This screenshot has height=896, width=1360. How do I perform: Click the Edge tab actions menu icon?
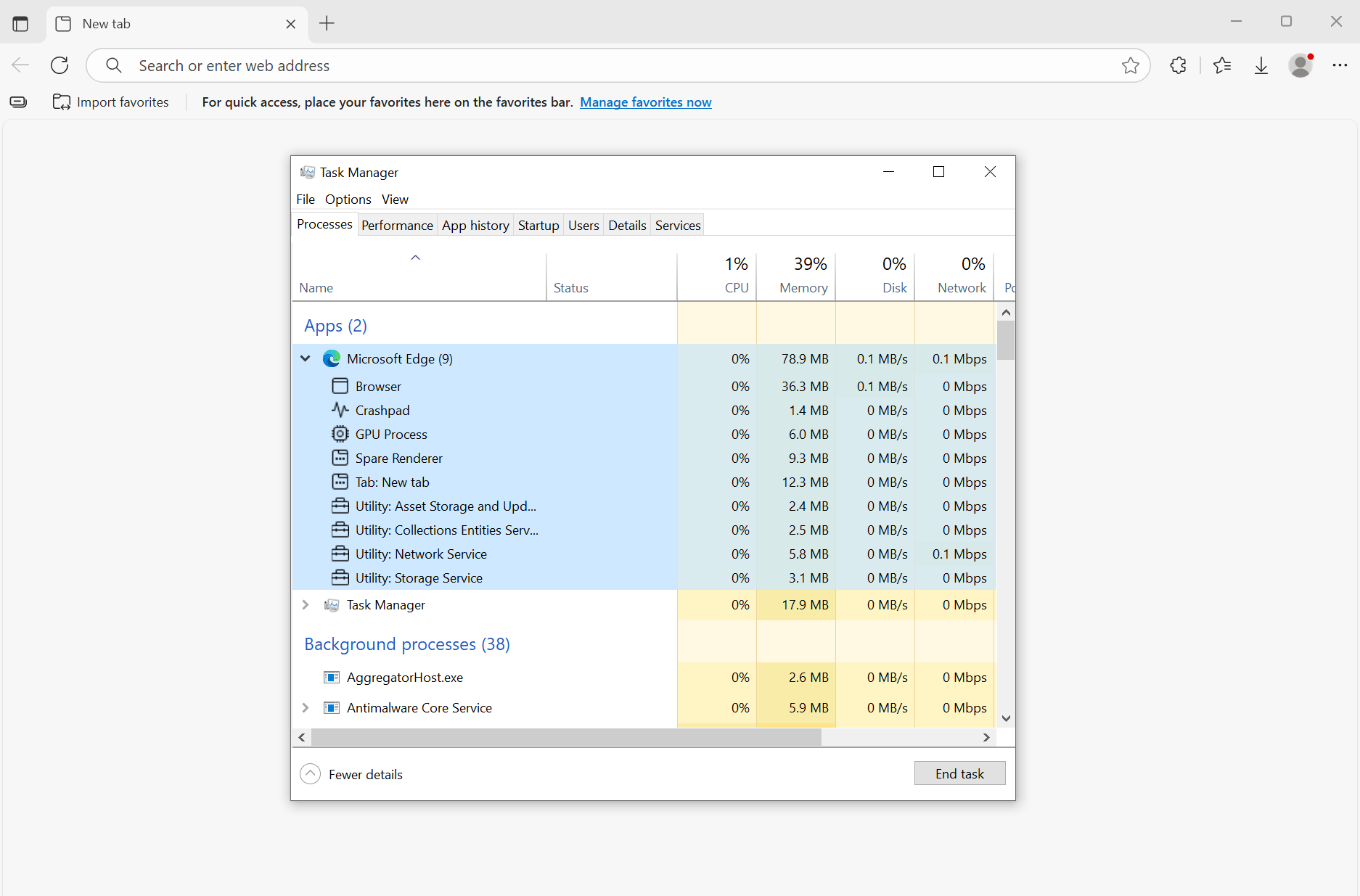pos(20,24)
